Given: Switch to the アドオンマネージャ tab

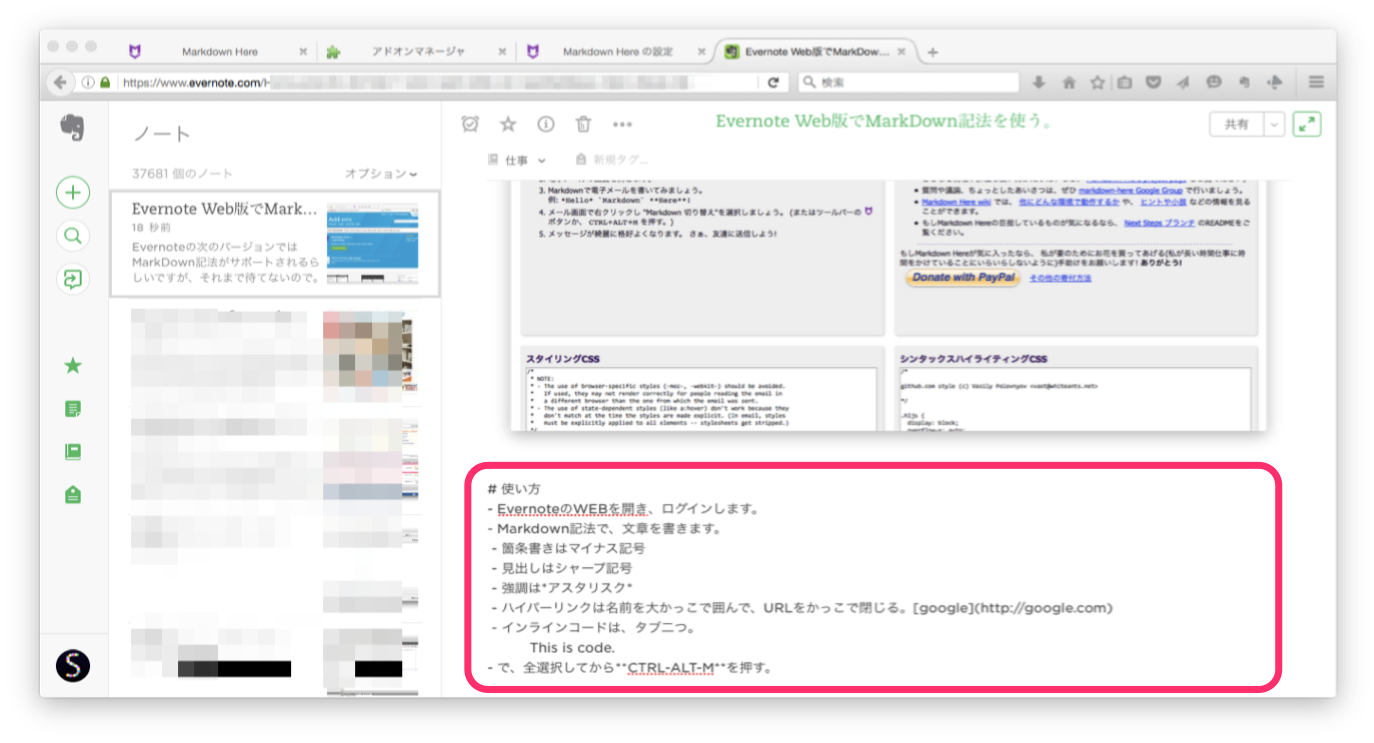Looking at the screenshot, I should click(418, 51).
